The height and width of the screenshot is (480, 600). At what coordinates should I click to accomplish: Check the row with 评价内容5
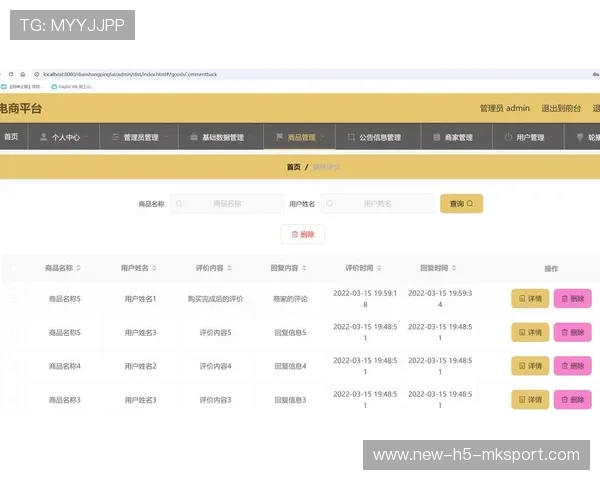[x=14, y=332]
